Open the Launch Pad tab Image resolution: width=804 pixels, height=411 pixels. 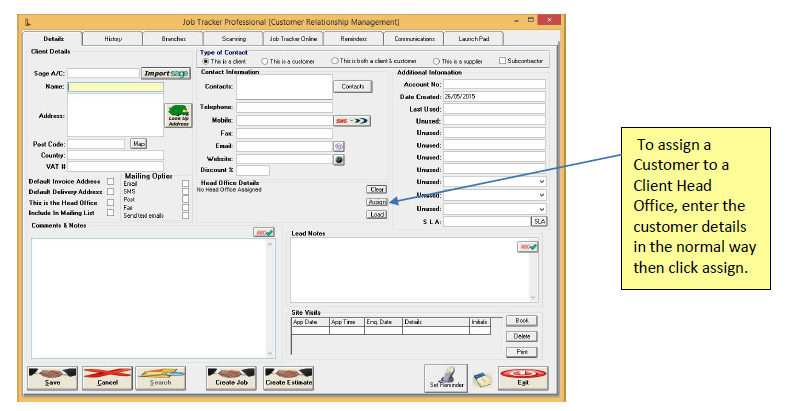tap(474, 39)
